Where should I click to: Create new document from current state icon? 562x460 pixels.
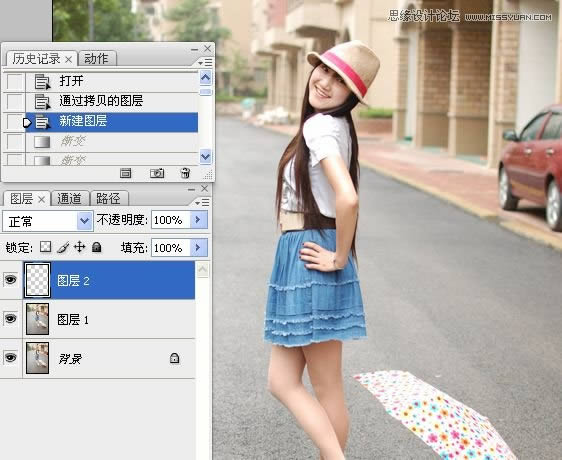[125, 173]
